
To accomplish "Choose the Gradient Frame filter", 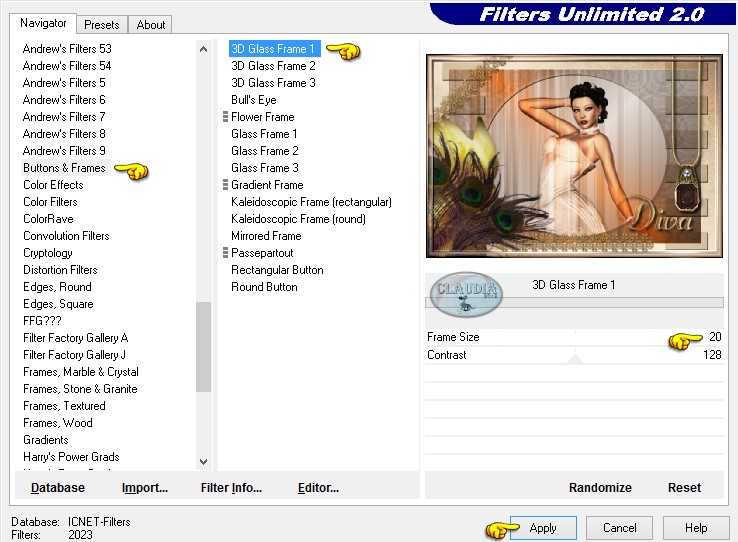I will click(267, 185).
